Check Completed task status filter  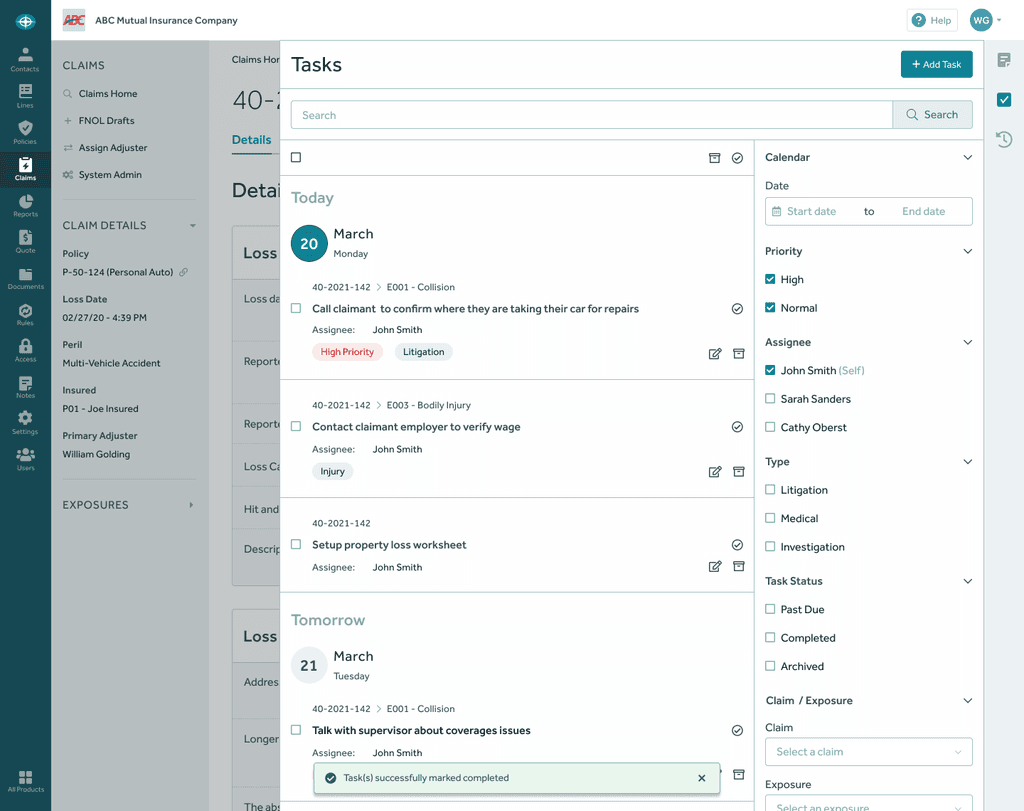click(x=770, y=637)
